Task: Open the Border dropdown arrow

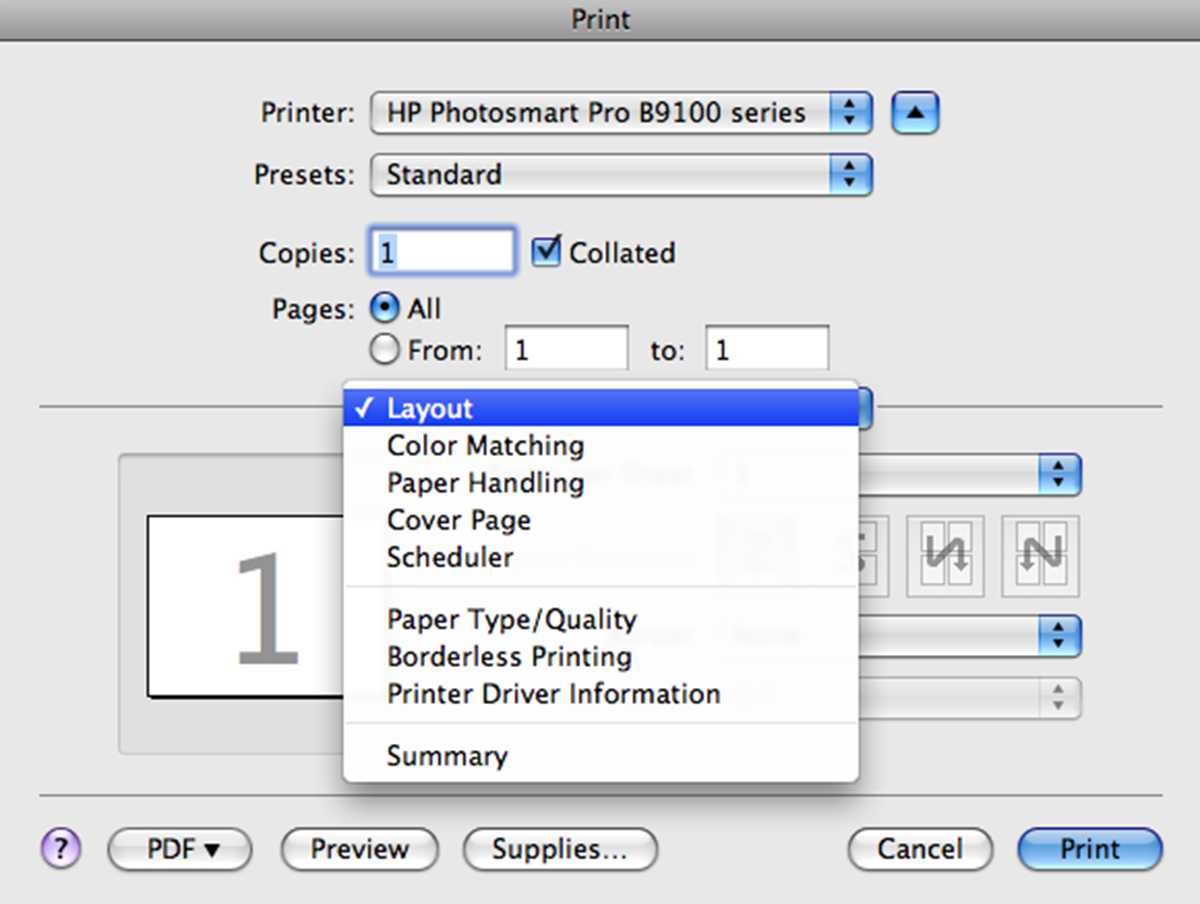Action: (1060, 636)
